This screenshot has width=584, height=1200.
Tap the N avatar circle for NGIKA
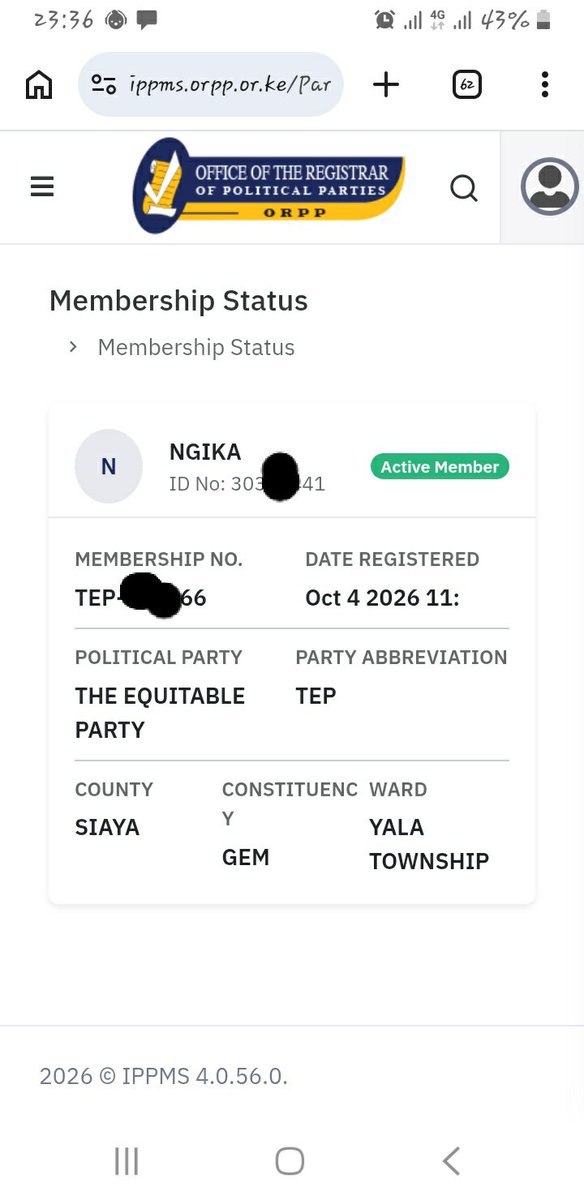click(x=108, y=466)
